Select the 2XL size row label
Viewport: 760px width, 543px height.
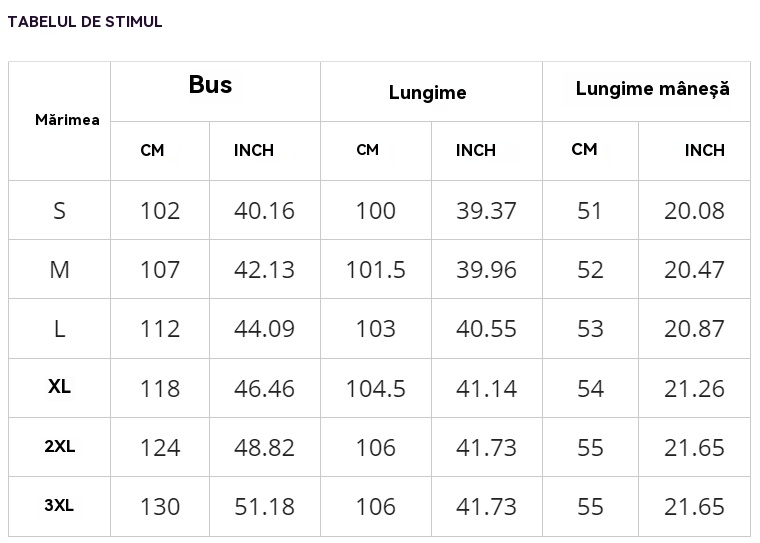60,446
